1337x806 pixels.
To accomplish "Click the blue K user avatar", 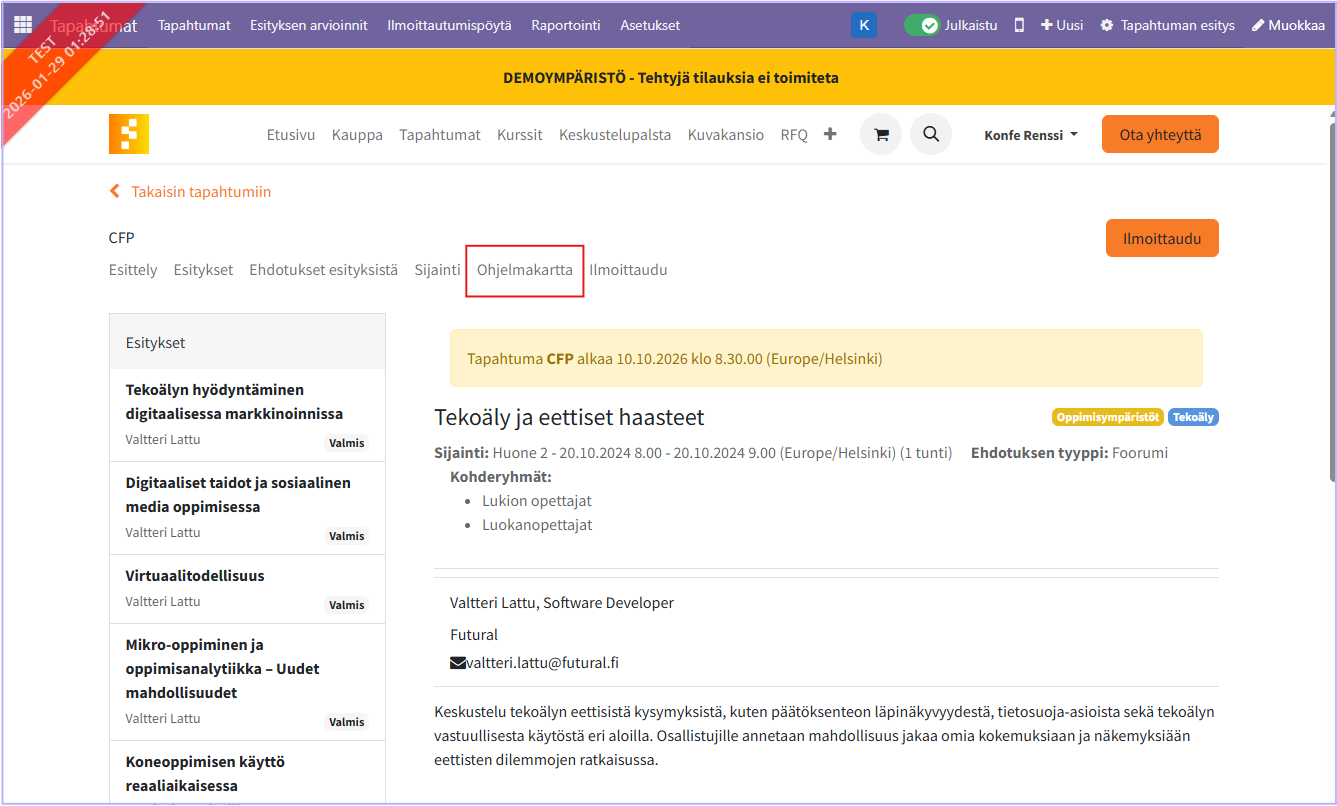I will [x=863, y=25].
